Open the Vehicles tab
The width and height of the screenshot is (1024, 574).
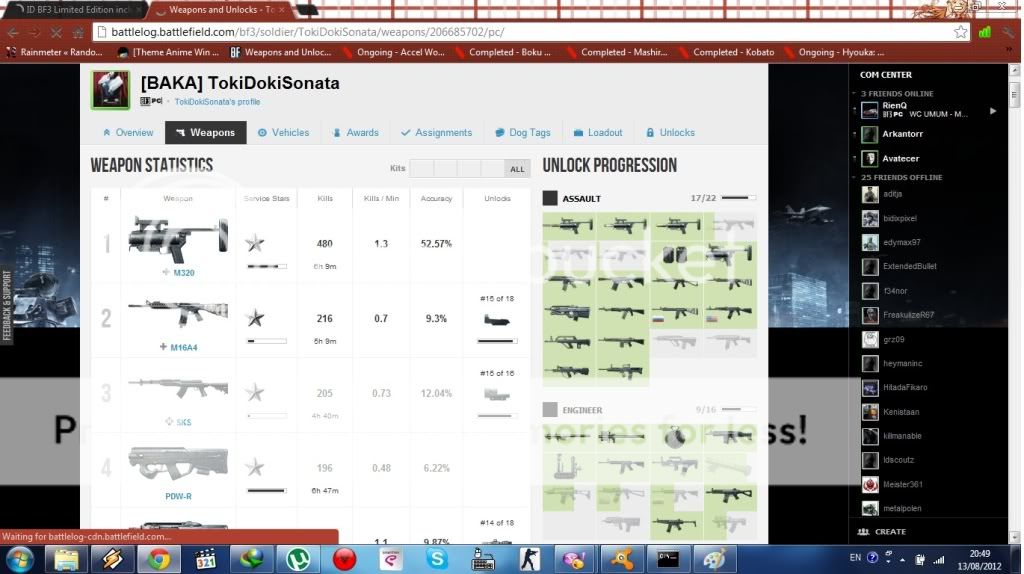(283, 133)
